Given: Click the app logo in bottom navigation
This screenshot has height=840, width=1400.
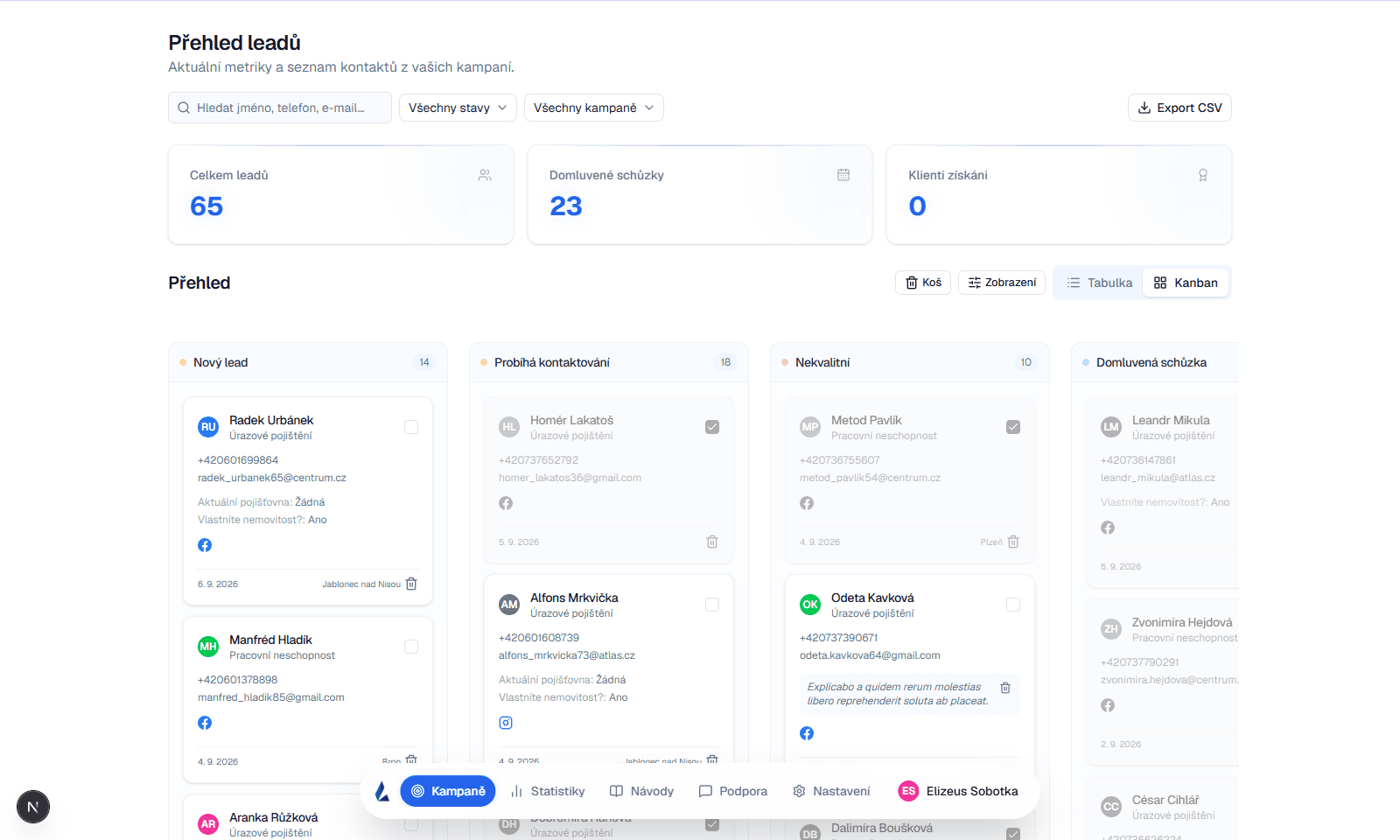Looking at the screenshot, I should tap(381, 791).
